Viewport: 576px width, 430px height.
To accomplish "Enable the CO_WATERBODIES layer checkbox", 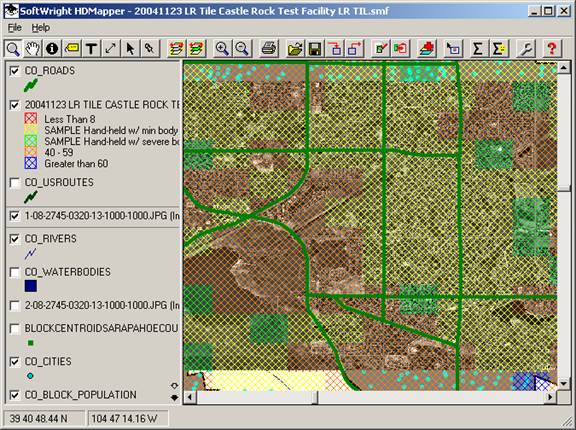I will tap(14, 272).
